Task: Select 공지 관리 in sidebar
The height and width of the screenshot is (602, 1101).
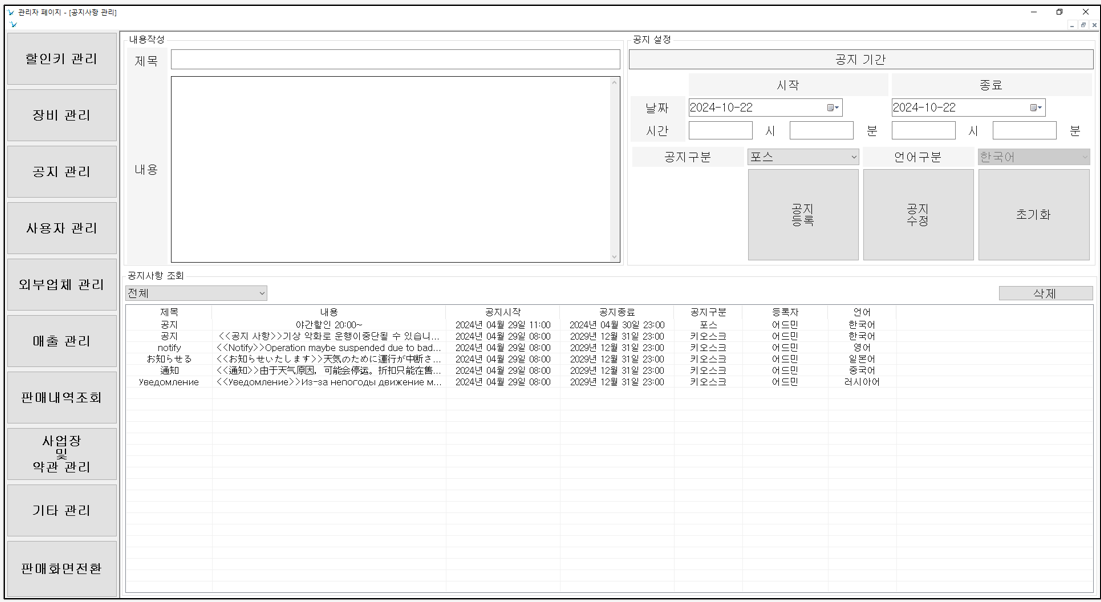Action: coord(61,172)
